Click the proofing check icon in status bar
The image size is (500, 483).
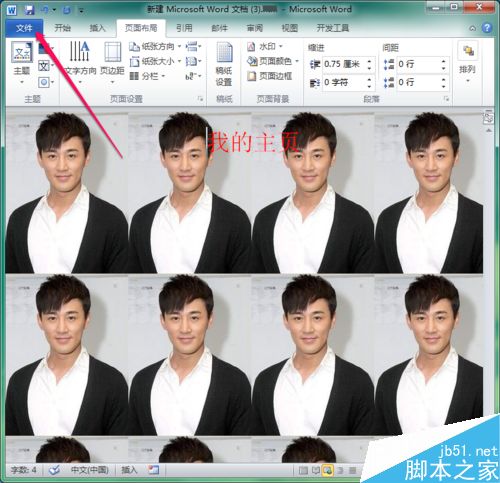coord(54,470)
